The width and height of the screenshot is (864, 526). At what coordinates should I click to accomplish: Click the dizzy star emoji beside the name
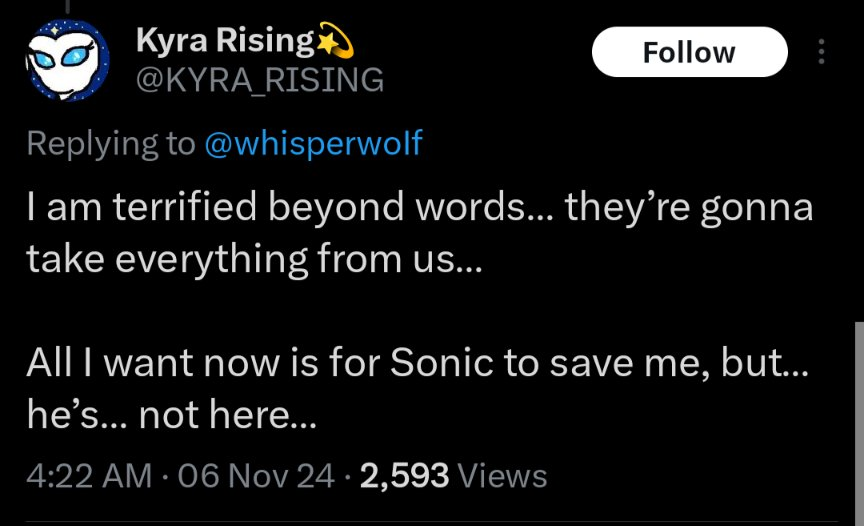tap(335, 40)
